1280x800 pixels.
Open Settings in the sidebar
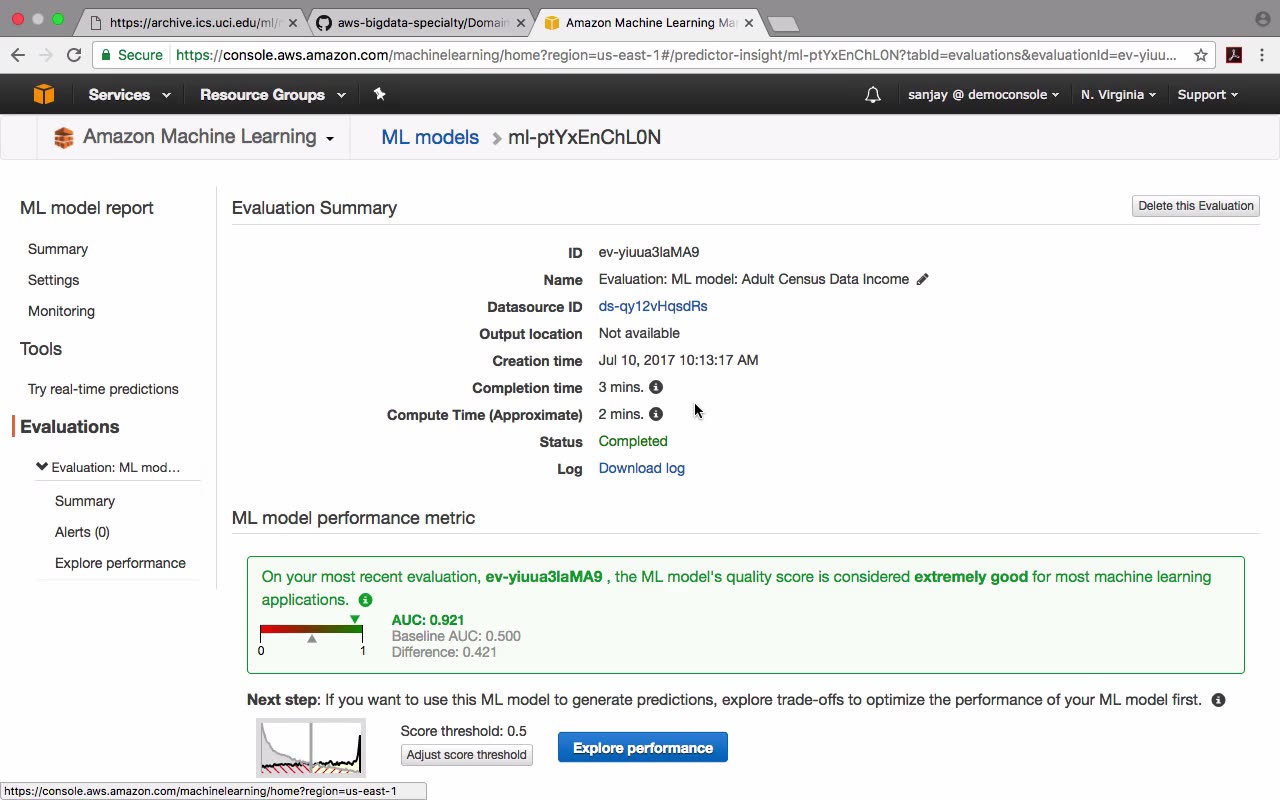click(x=53, y=280)
